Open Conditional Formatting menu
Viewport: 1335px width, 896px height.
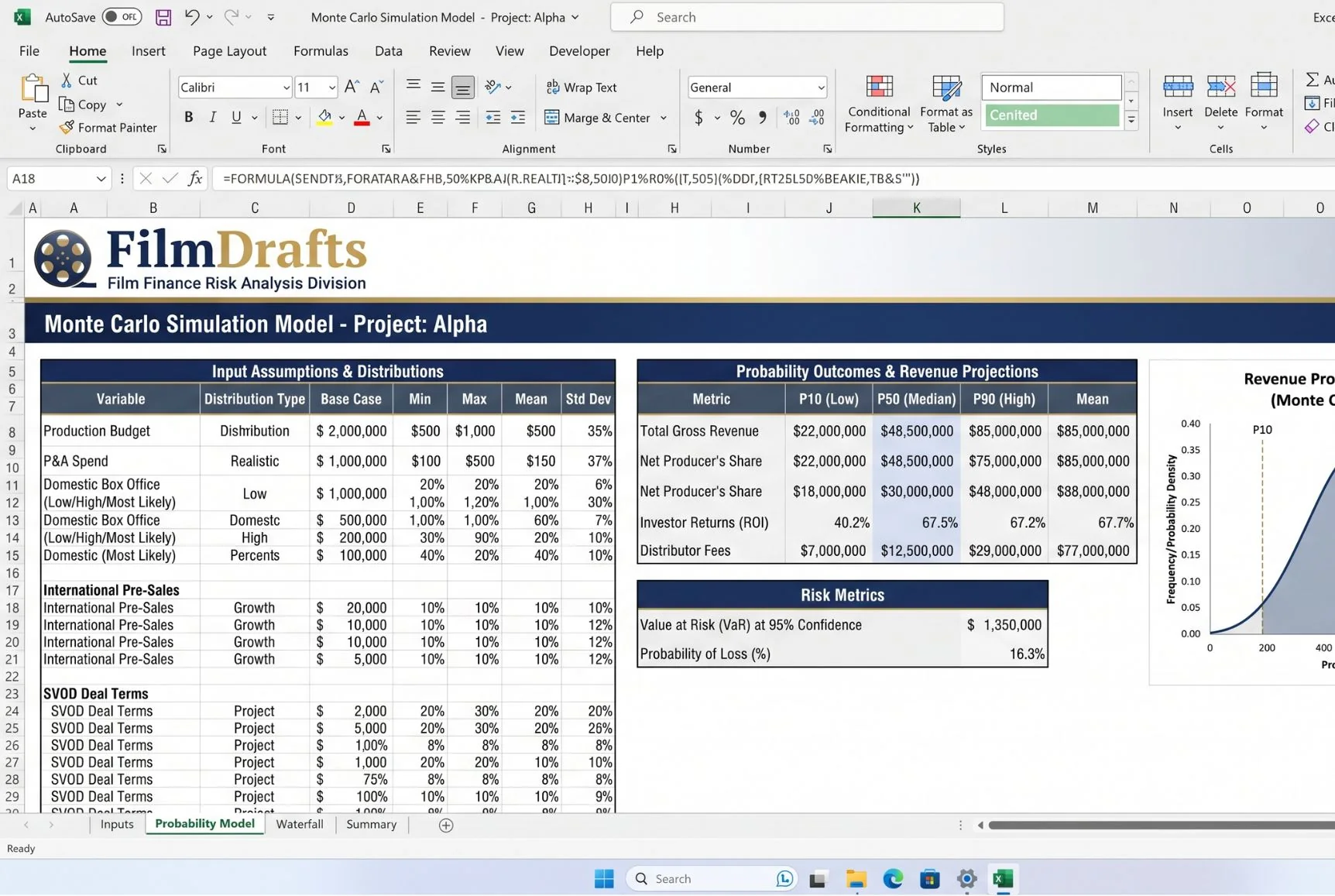point(879,104)
